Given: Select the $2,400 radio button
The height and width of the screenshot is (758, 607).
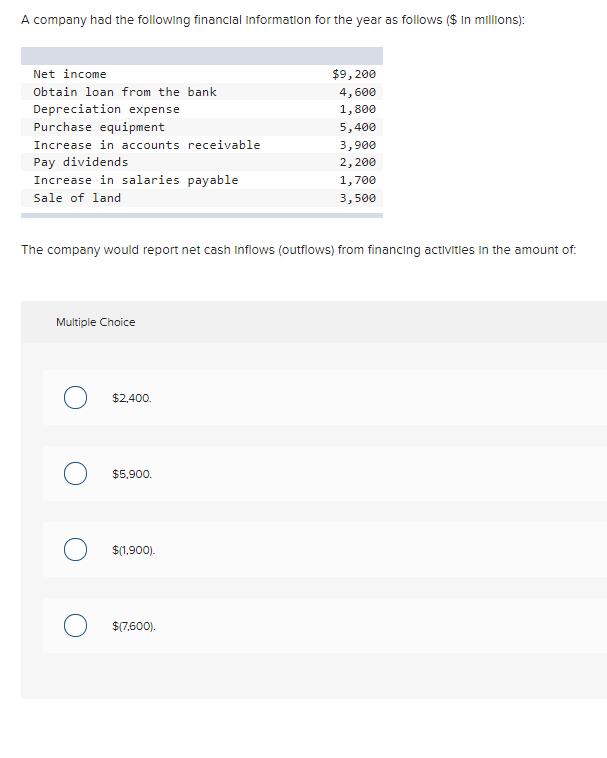Looking at the screenshot, I should [75, 397].
